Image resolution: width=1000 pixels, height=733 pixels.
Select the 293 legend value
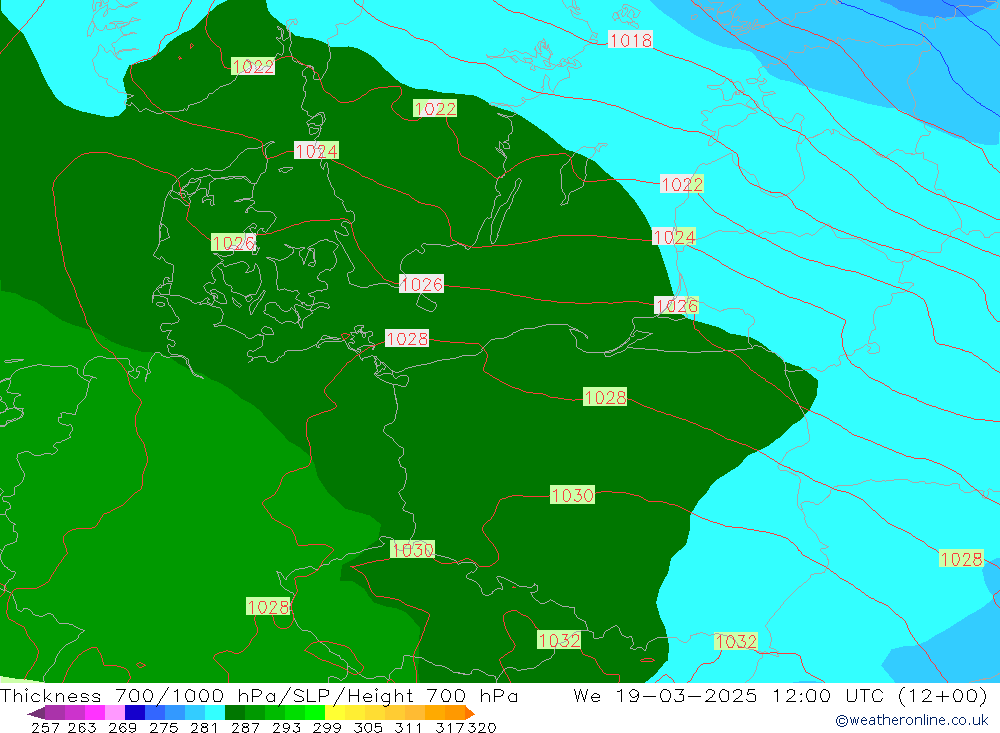(x=286, y=727)
